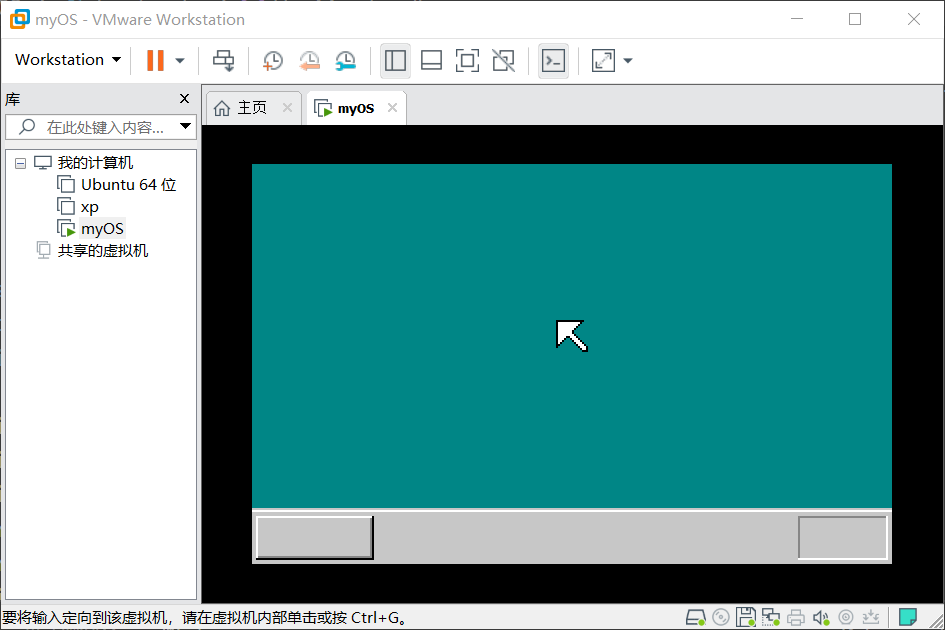
Task: Close the 主页 tab
Action: point(287,107)
